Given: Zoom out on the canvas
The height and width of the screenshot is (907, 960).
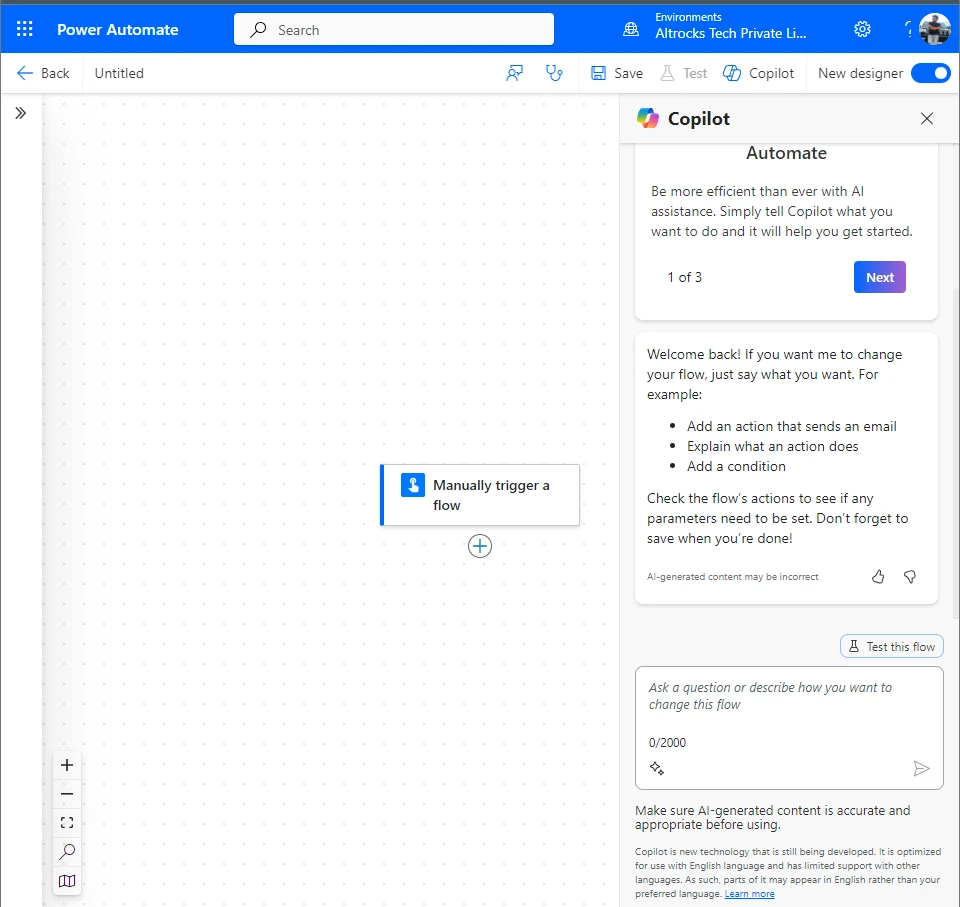Looking at the screenshot, I should (x=67, y=794).
